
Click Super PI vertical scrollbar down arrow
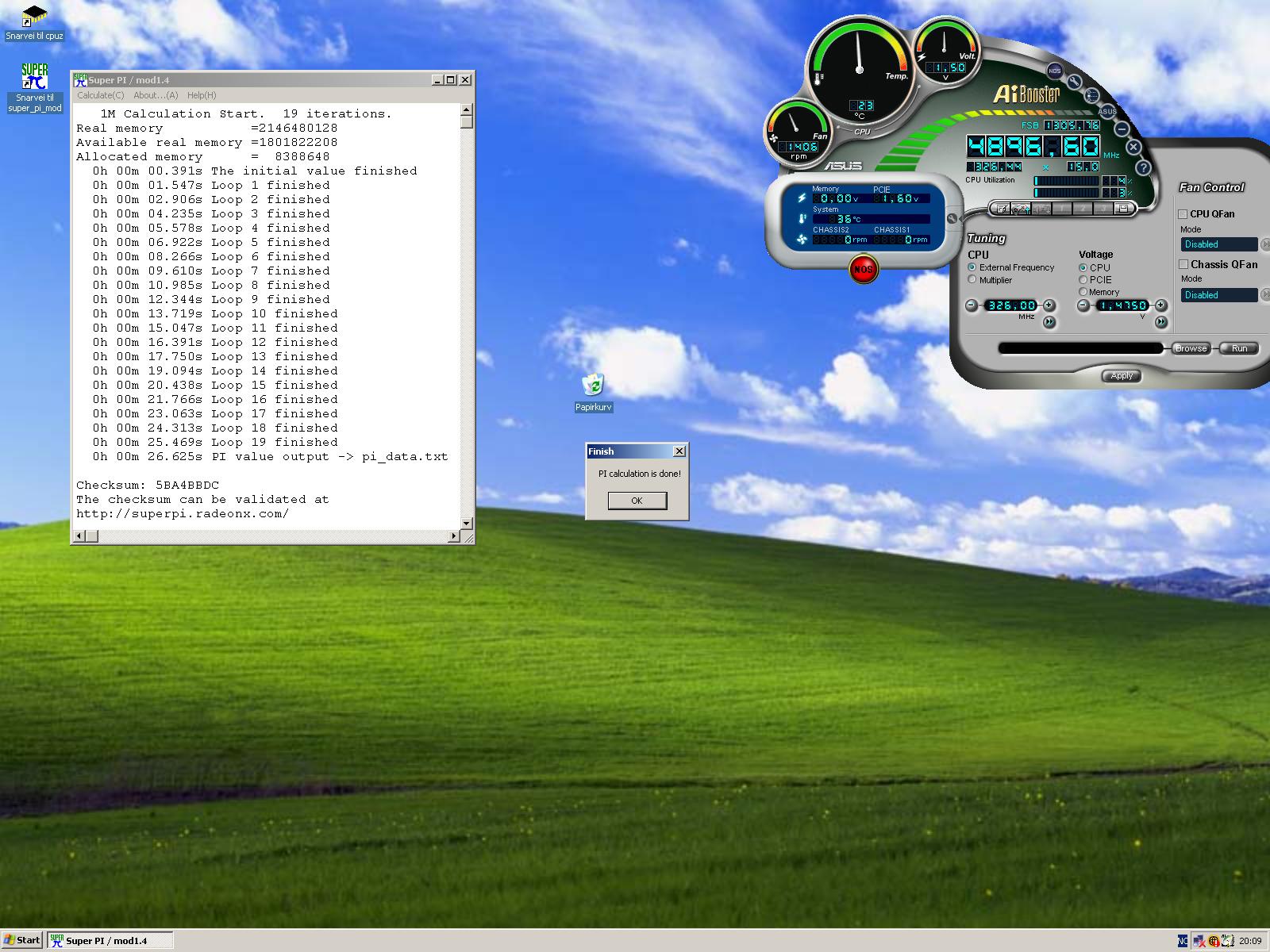tap(467, 523)
